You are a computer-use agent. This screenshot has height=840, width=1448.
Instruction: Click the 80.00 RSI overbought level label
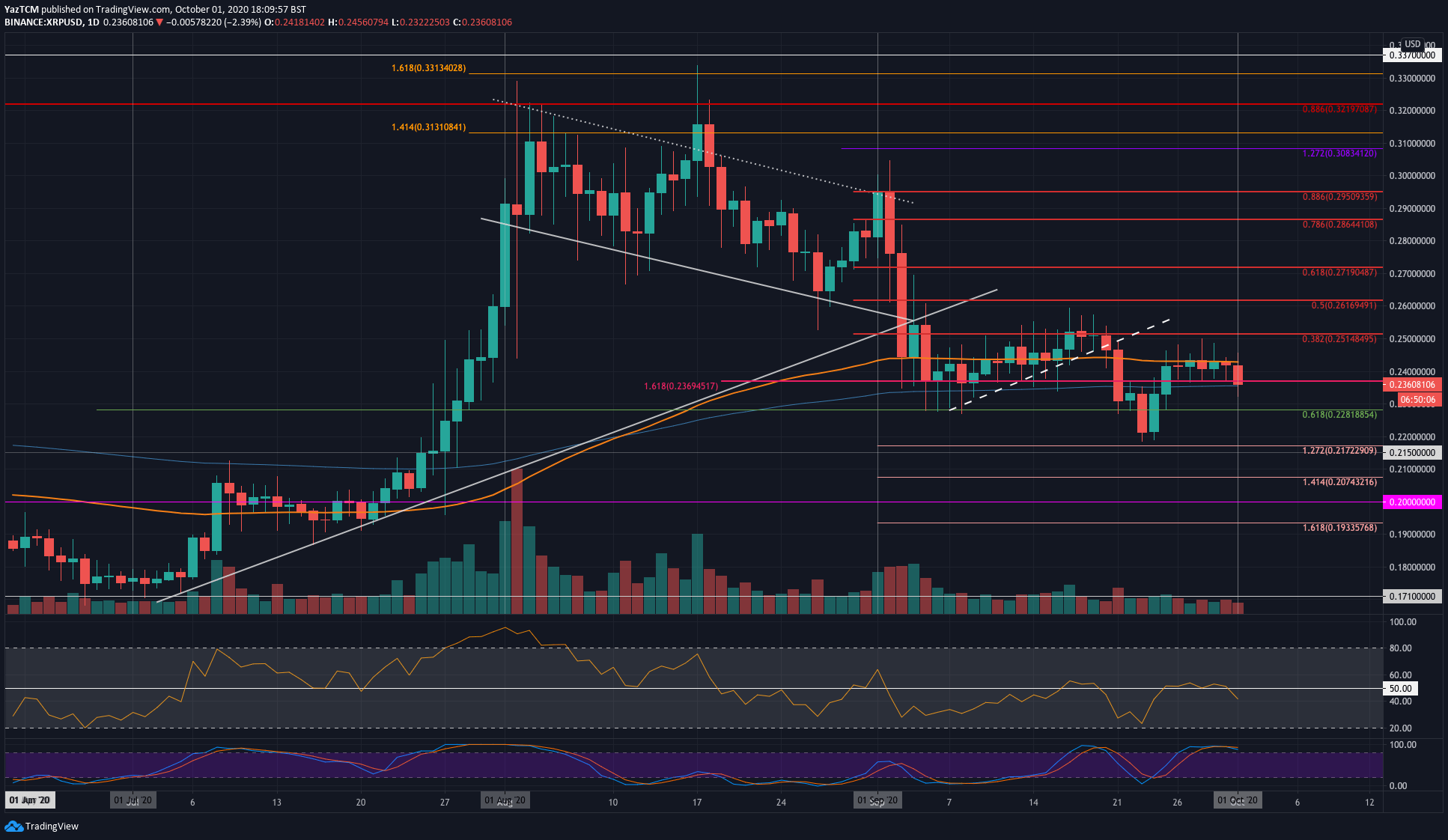[x=1401, y=648]
